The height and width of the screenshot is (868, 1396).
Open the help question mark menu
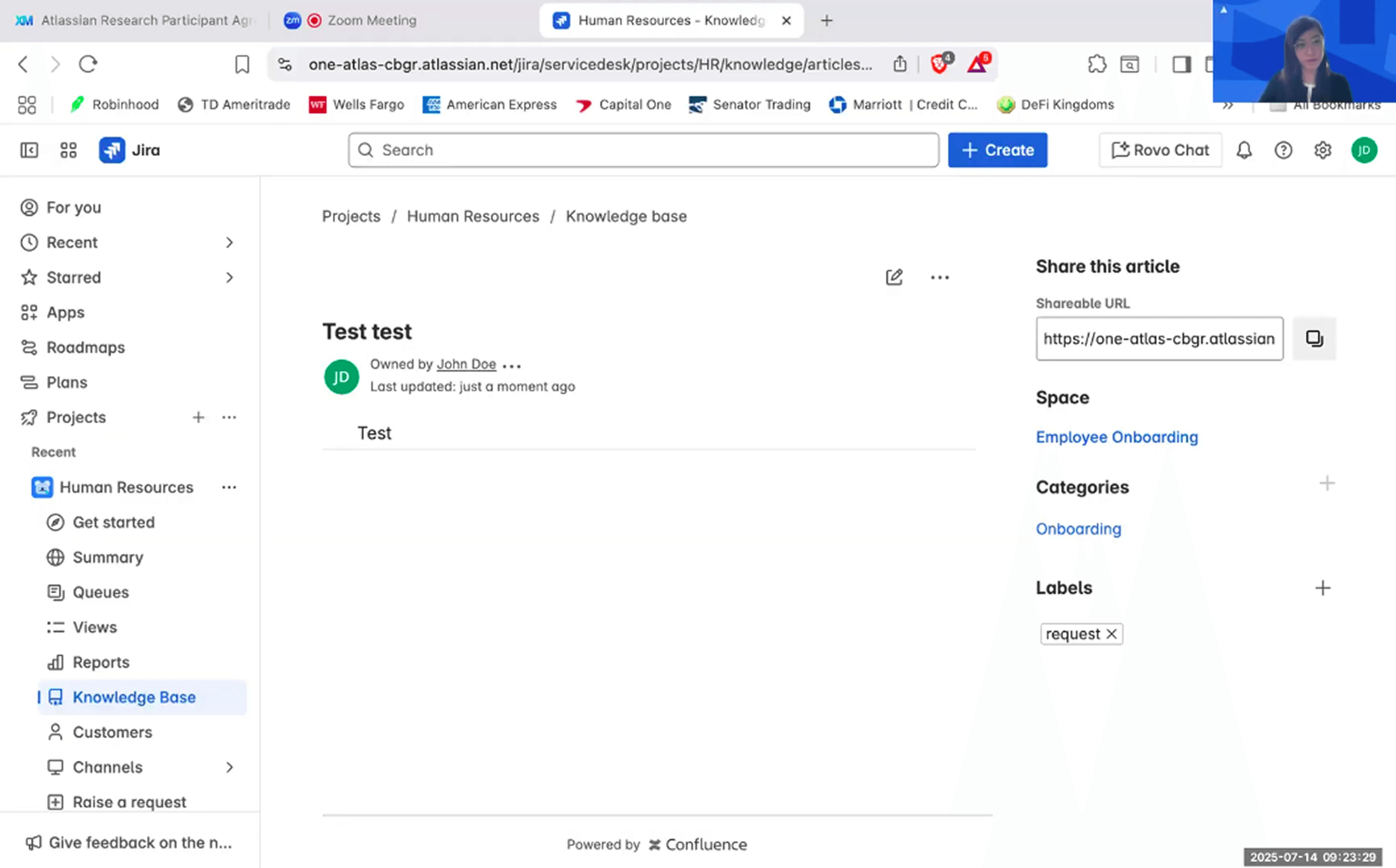point(1283,150)
